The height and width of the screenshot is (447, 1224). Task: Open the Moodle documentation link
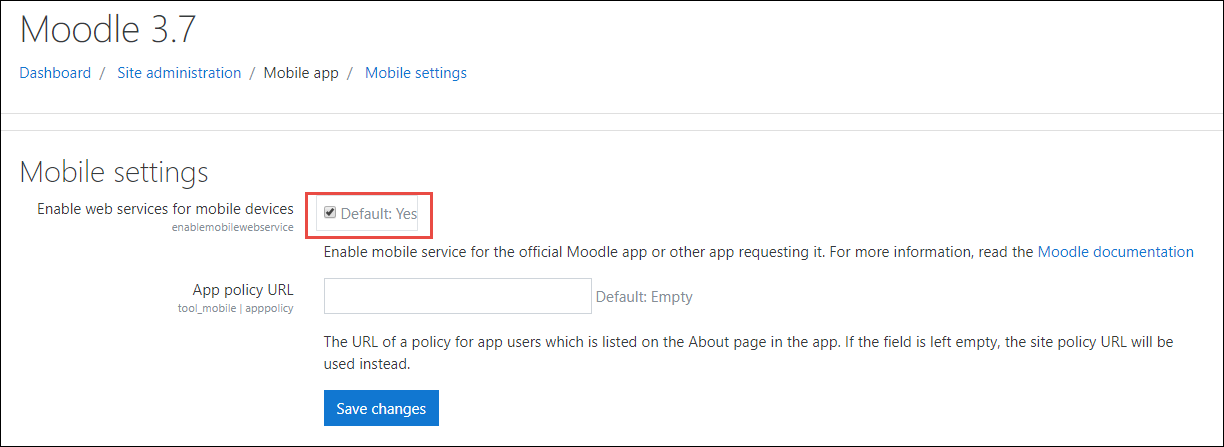point(1115,252)
